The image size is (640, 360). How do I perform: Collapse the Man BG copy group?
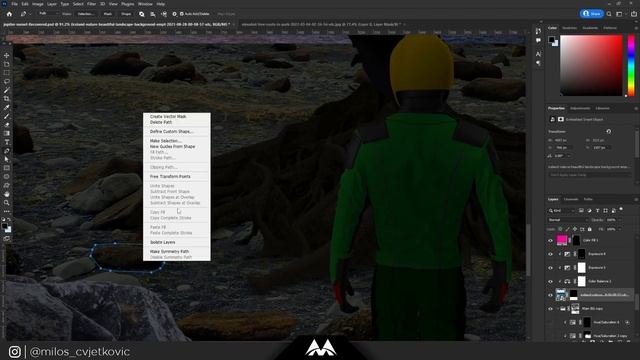[558, 309]
